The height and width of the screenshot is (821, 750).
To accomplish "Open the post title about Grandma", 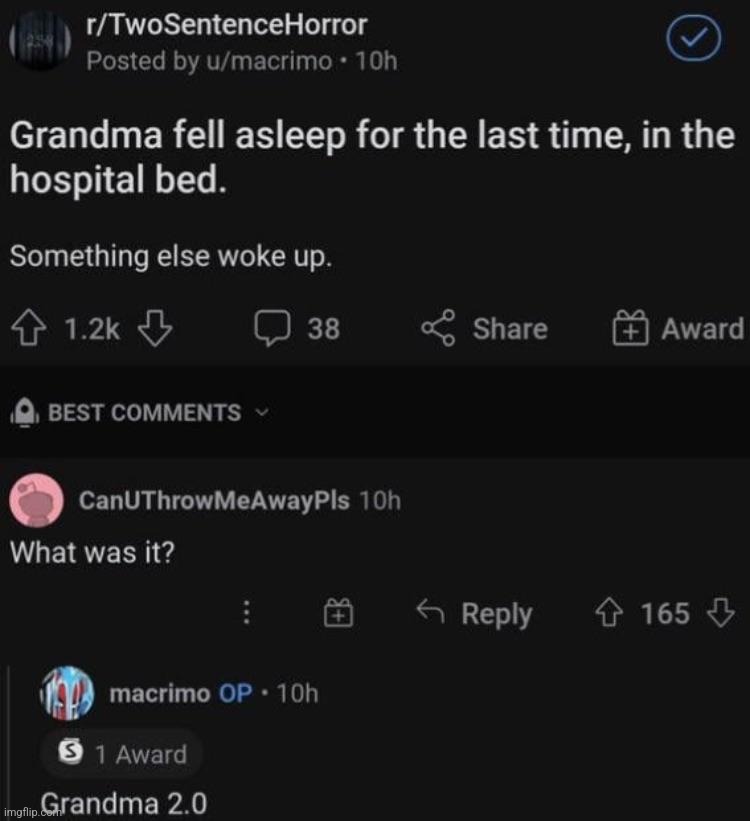I will [371, 157].
